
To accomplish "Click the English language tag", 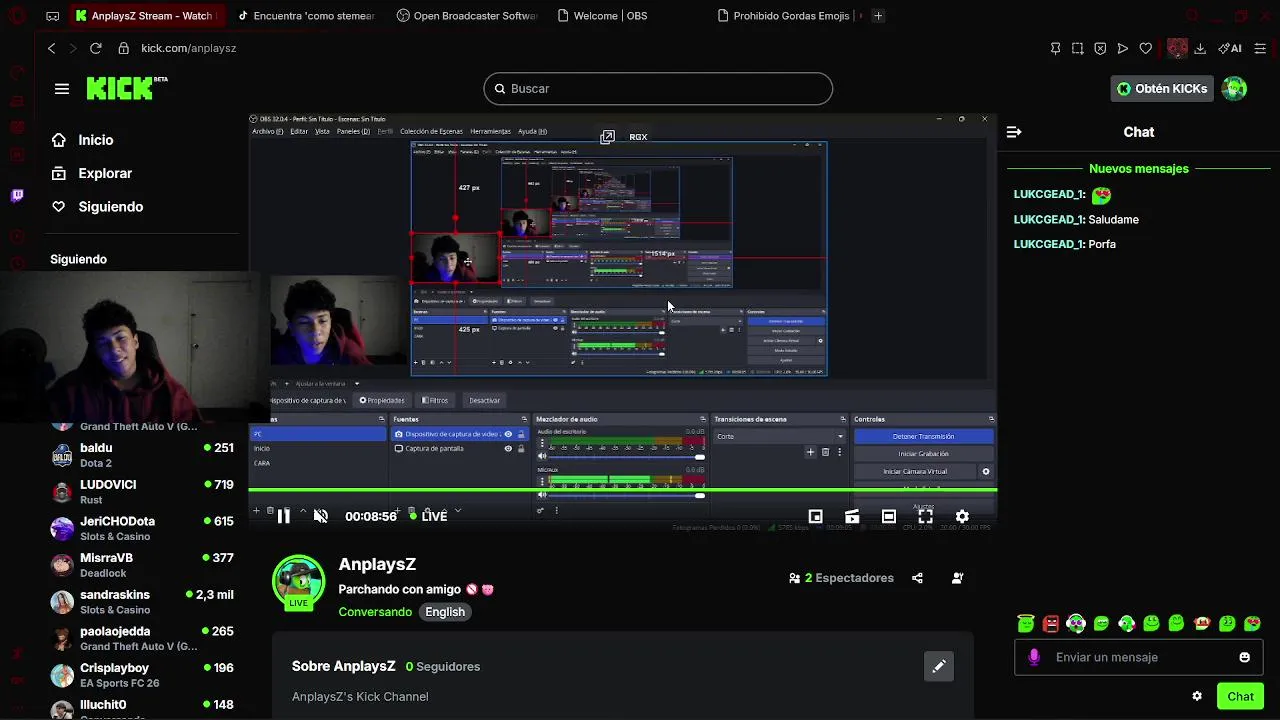I will point(445,612).
